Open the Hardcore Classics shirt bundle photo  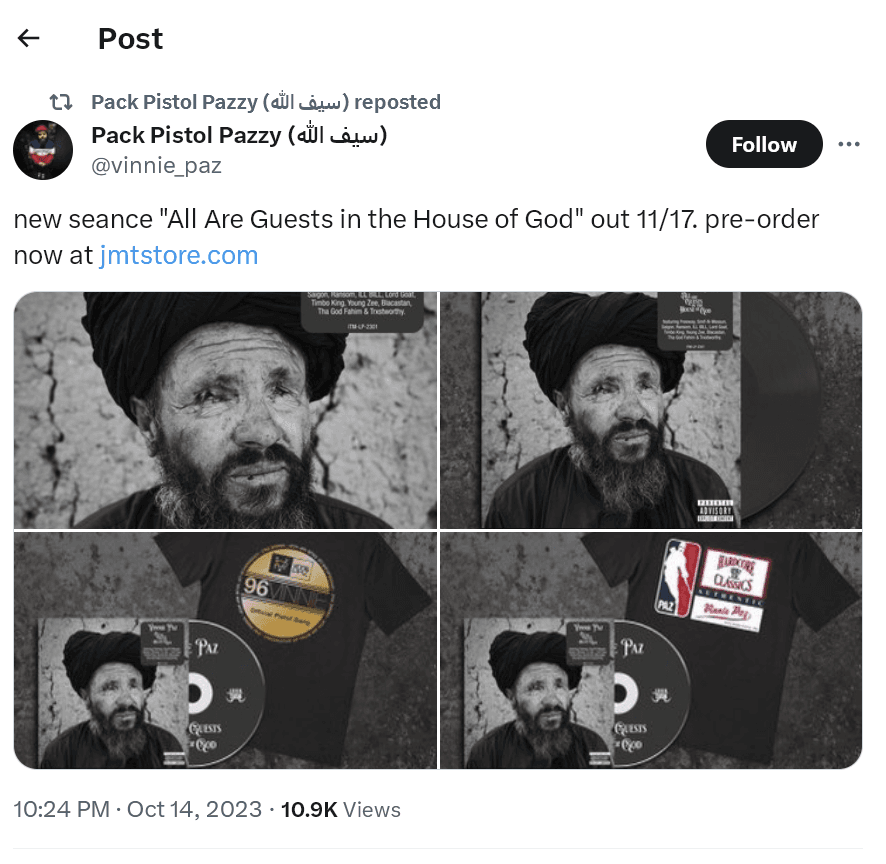pos(650,650)
